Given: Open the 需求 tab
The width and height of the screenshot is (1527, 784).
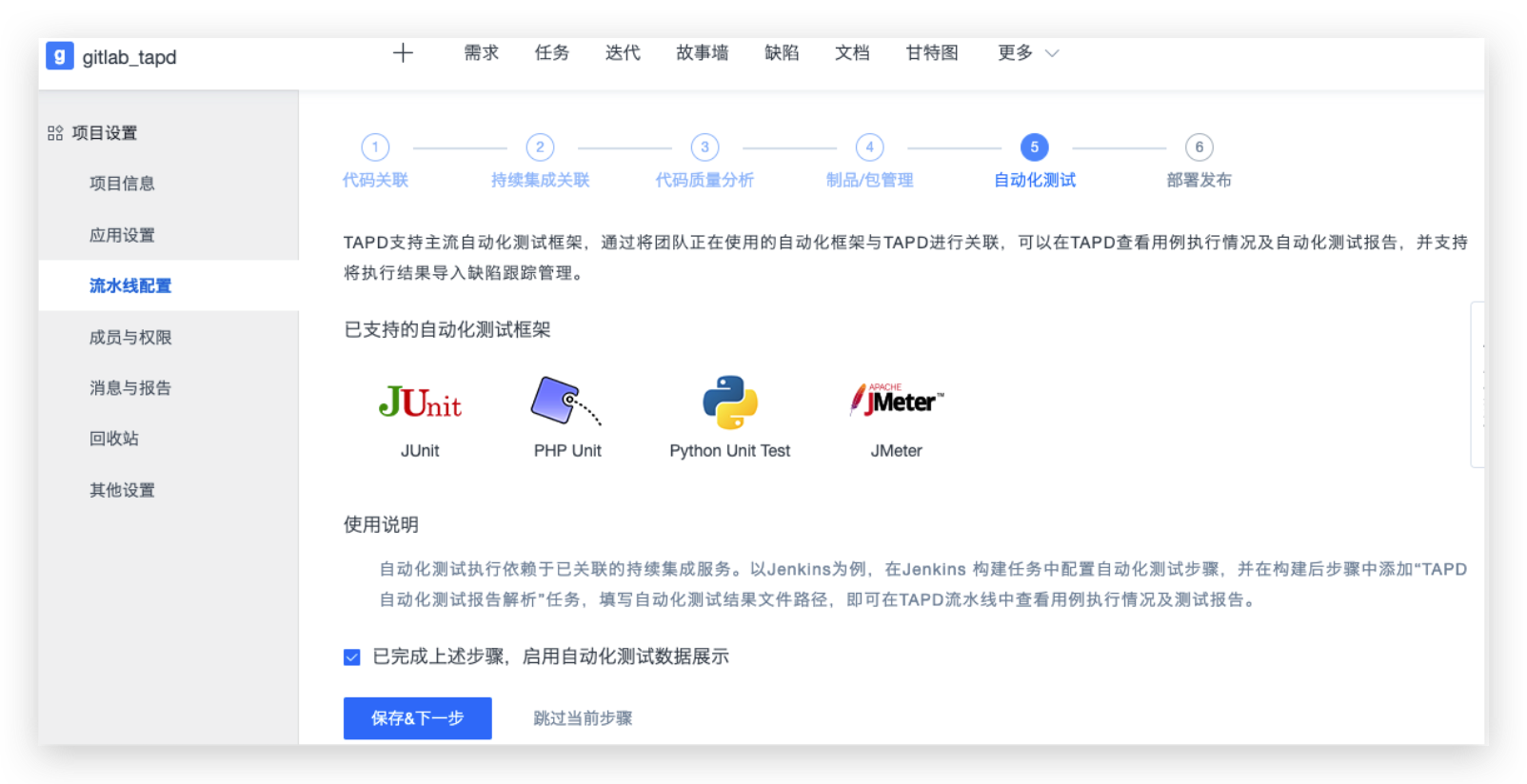Looking at the screenshot, I should [481, 53].
